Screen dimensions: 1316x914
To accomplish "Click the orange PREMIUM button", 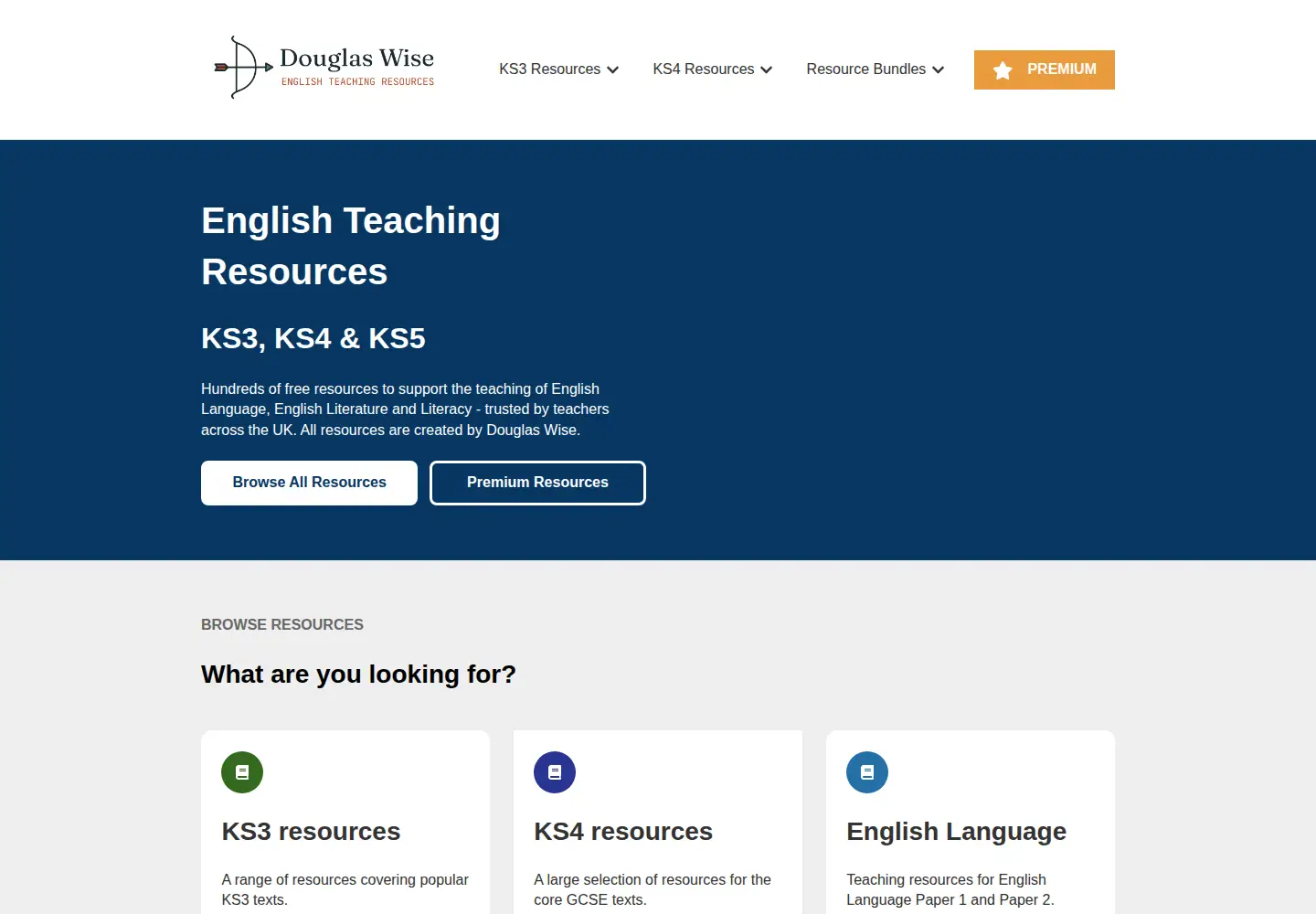I will tap(1045, 69).
